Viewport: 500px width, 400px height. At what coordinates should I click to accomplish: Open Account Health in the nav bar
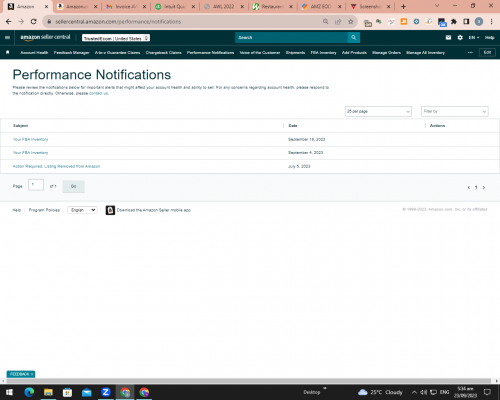pos(34,53)
